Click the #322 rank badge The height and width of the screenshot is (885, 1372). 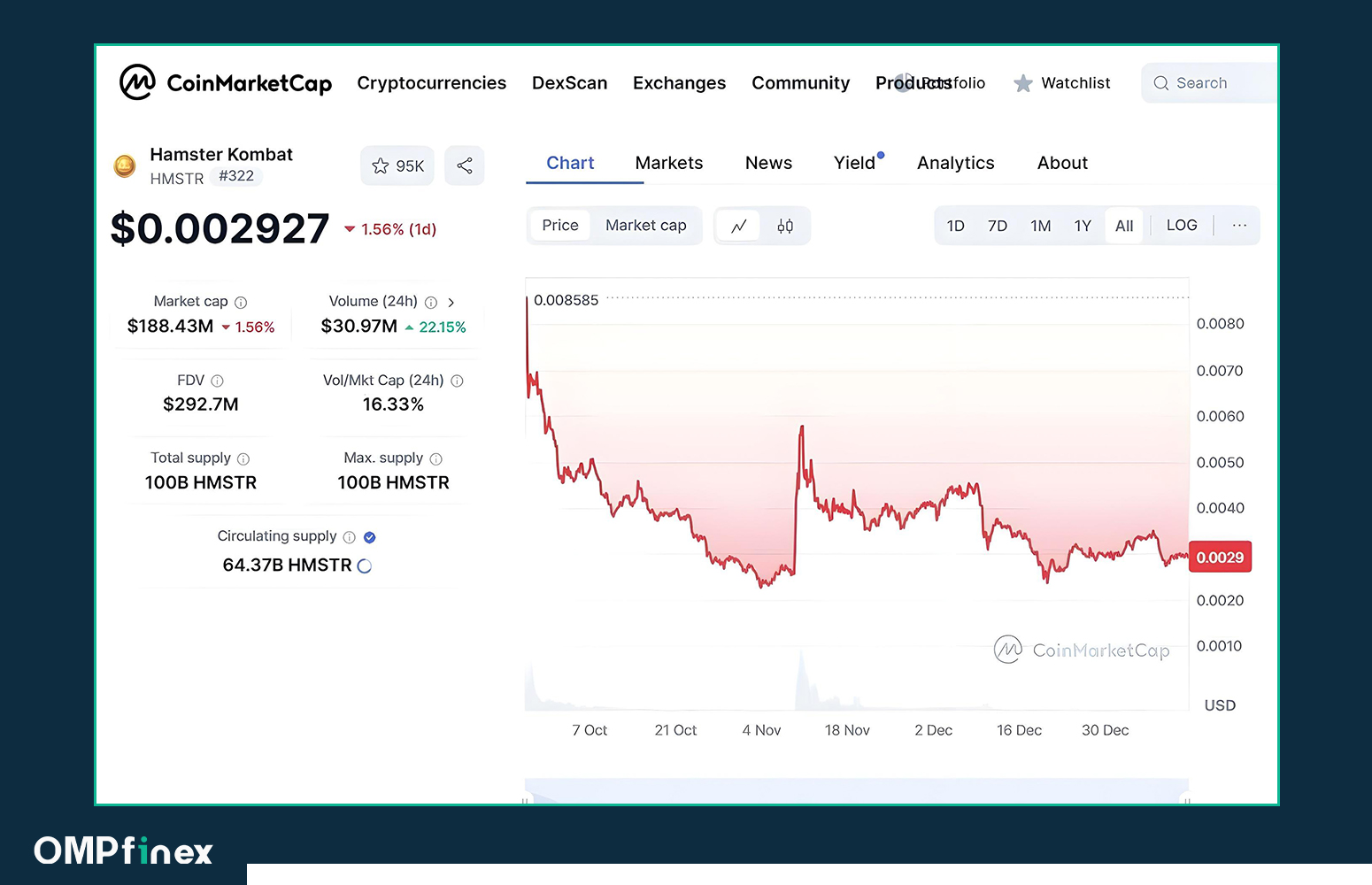click(x=236, y=176)
